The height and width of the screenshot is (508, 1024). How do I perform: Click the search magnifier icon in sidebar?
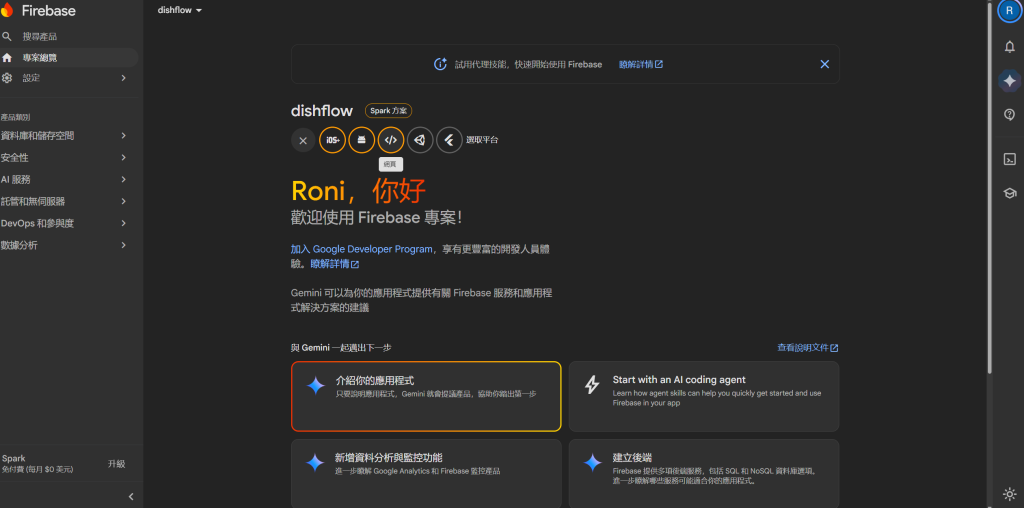[x=7, y=37]
